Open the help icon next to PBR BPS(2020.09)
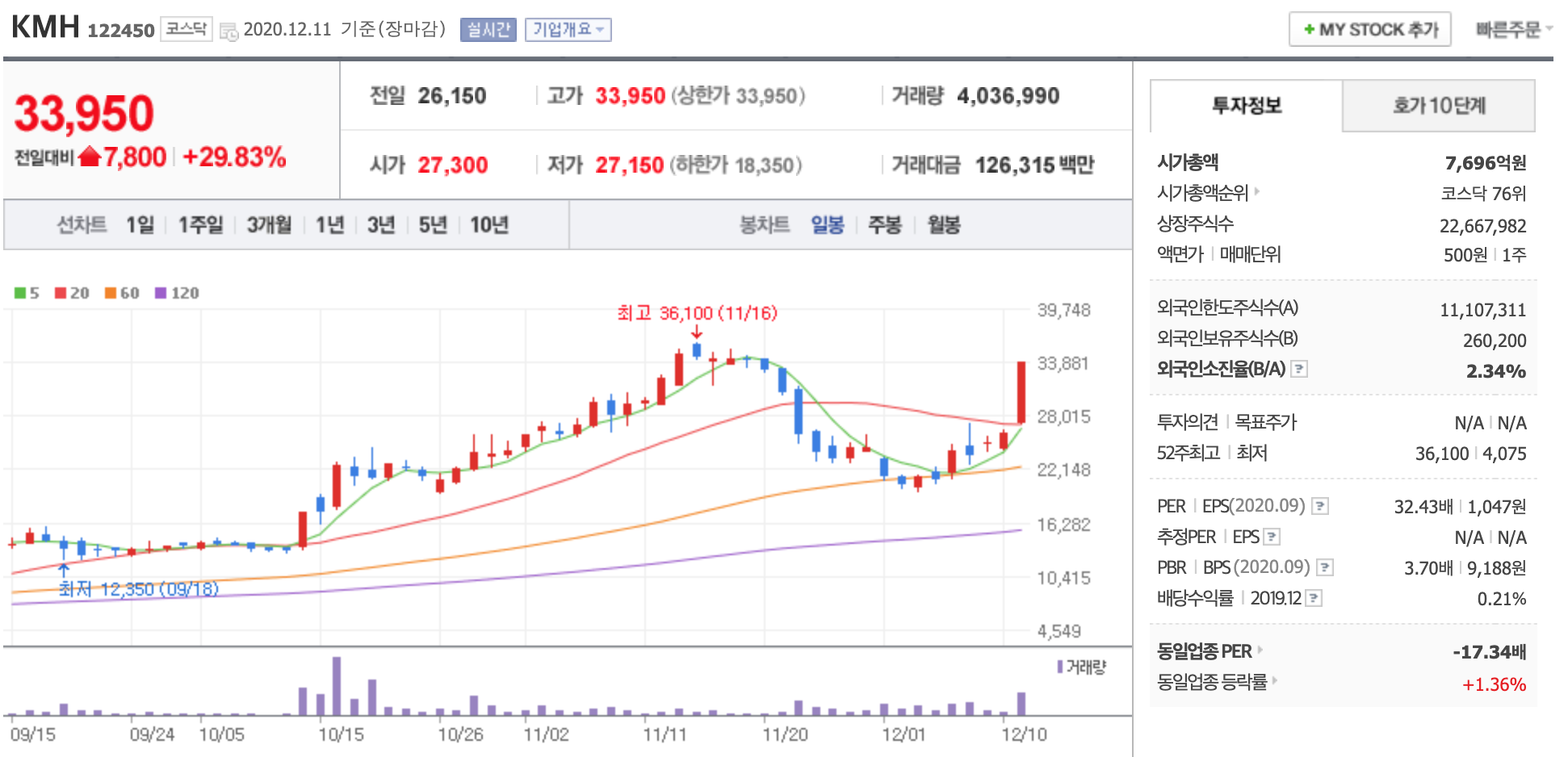The height and width of the screenshot is (757, 1568). pyautogui.click(x=1325, y=567)
